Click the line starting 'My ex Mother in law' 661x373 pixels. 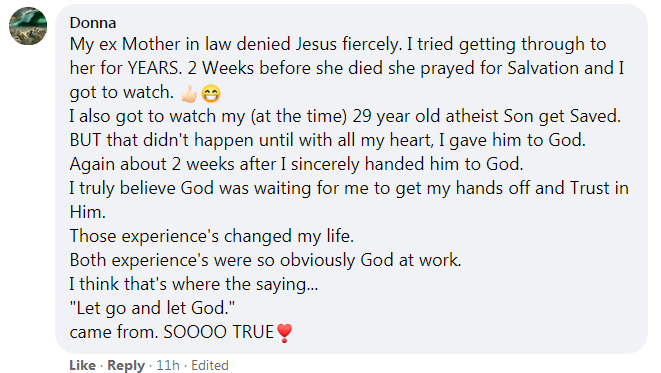tap(338, 45)
